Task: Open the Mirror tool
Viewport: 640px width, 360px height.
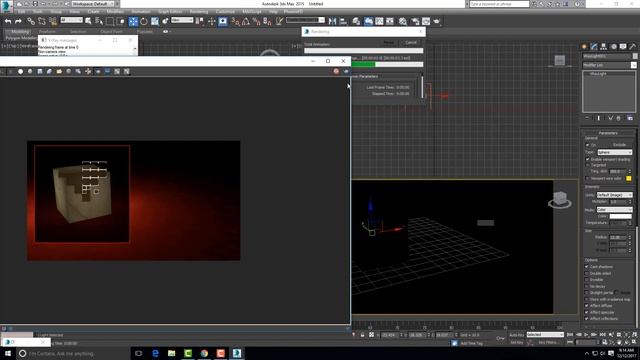Action: [x=332, y=21]
